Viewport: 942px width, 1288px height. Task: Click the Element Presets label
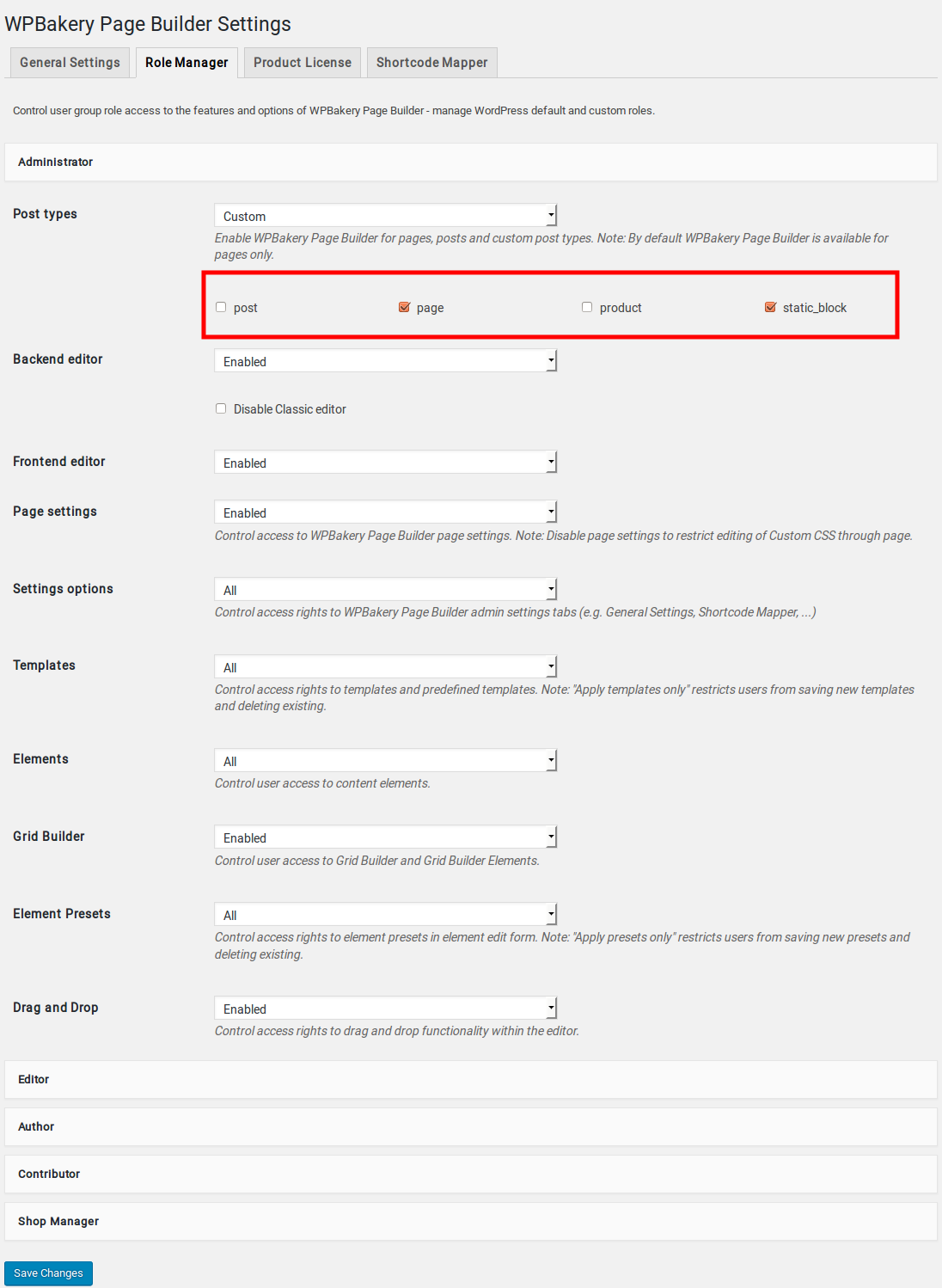[62, 914]
